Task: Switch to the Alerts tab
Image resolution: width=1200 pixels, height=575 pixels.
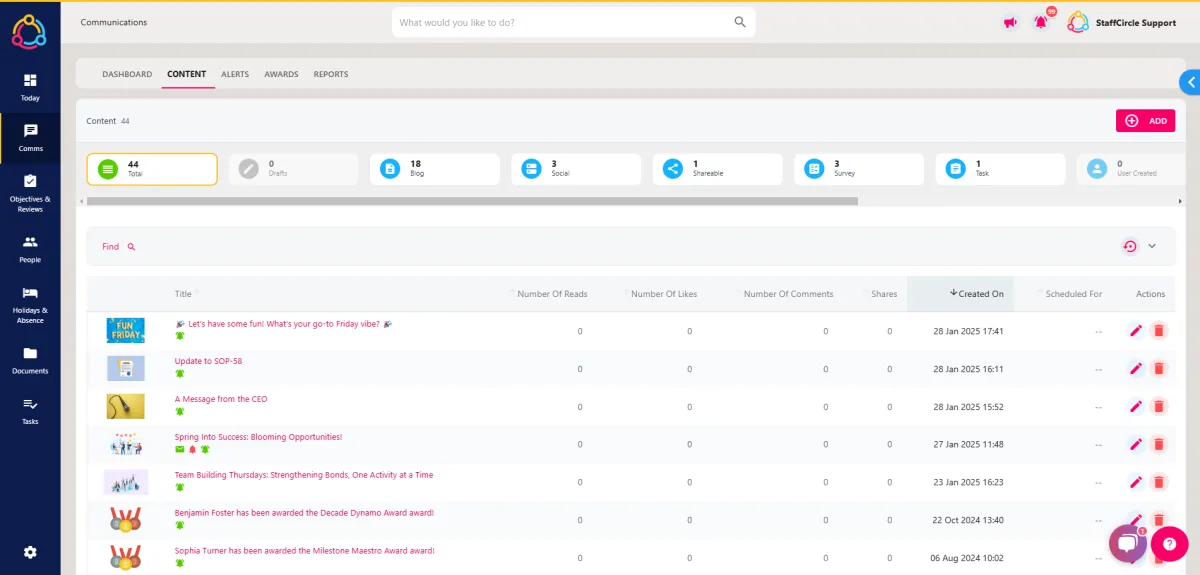Action: coord(235,74)
